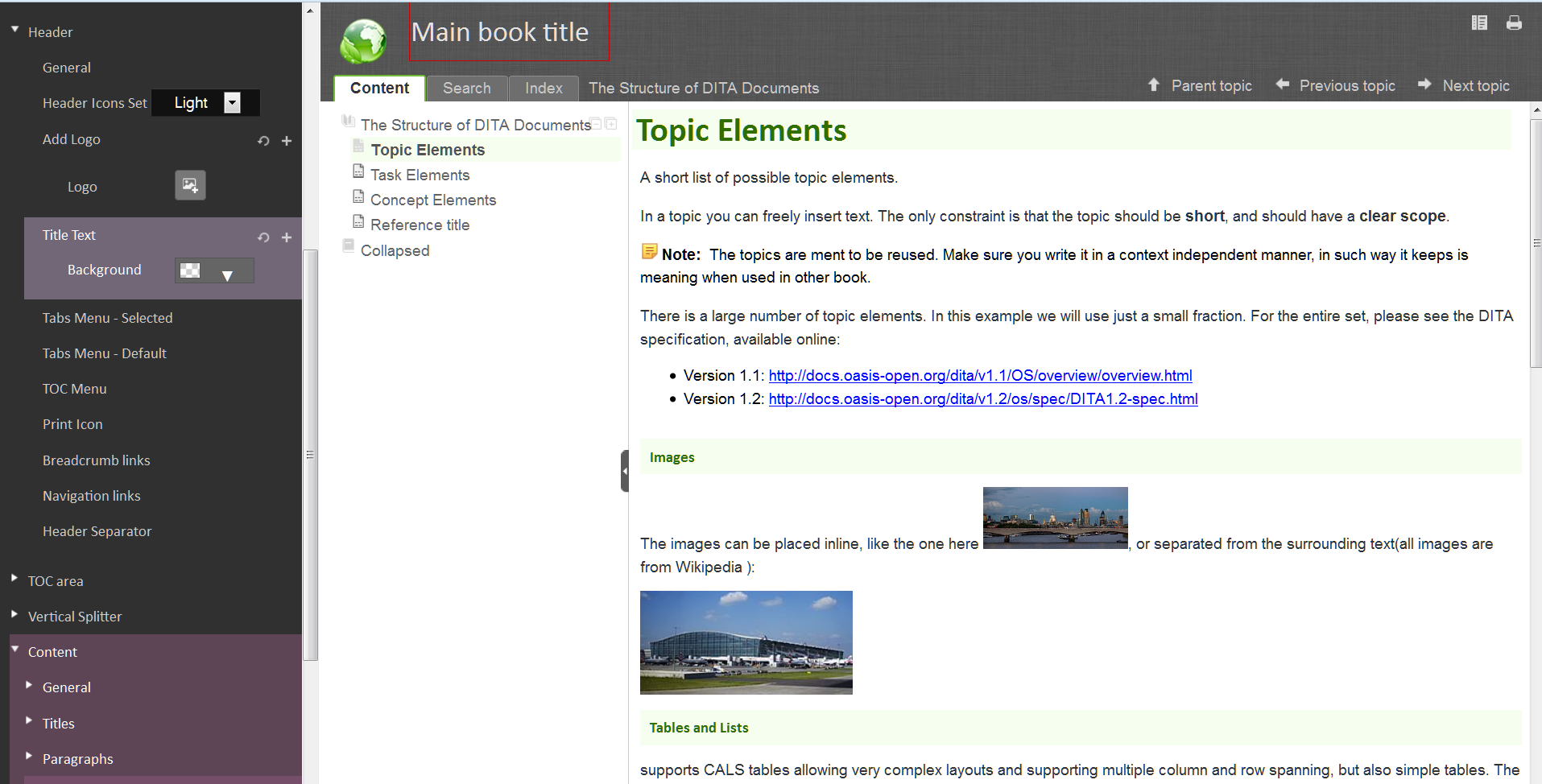Click the reset icon beside Add Logo
This screenshot has height=784, width=1542.
click(263, 141)
